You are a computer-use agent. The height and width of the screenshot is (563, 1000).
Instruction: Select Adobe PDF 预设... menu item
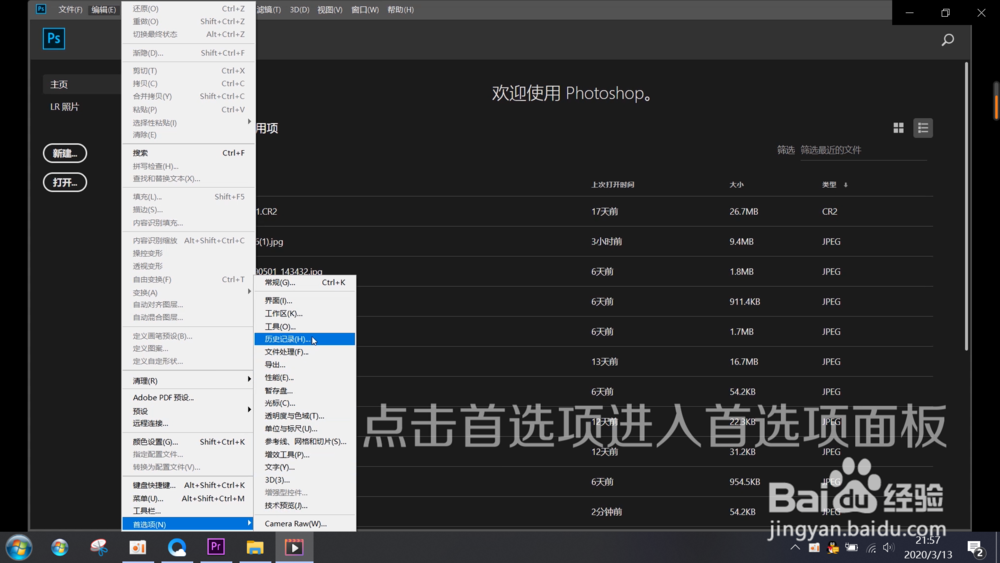coord(188,397)
